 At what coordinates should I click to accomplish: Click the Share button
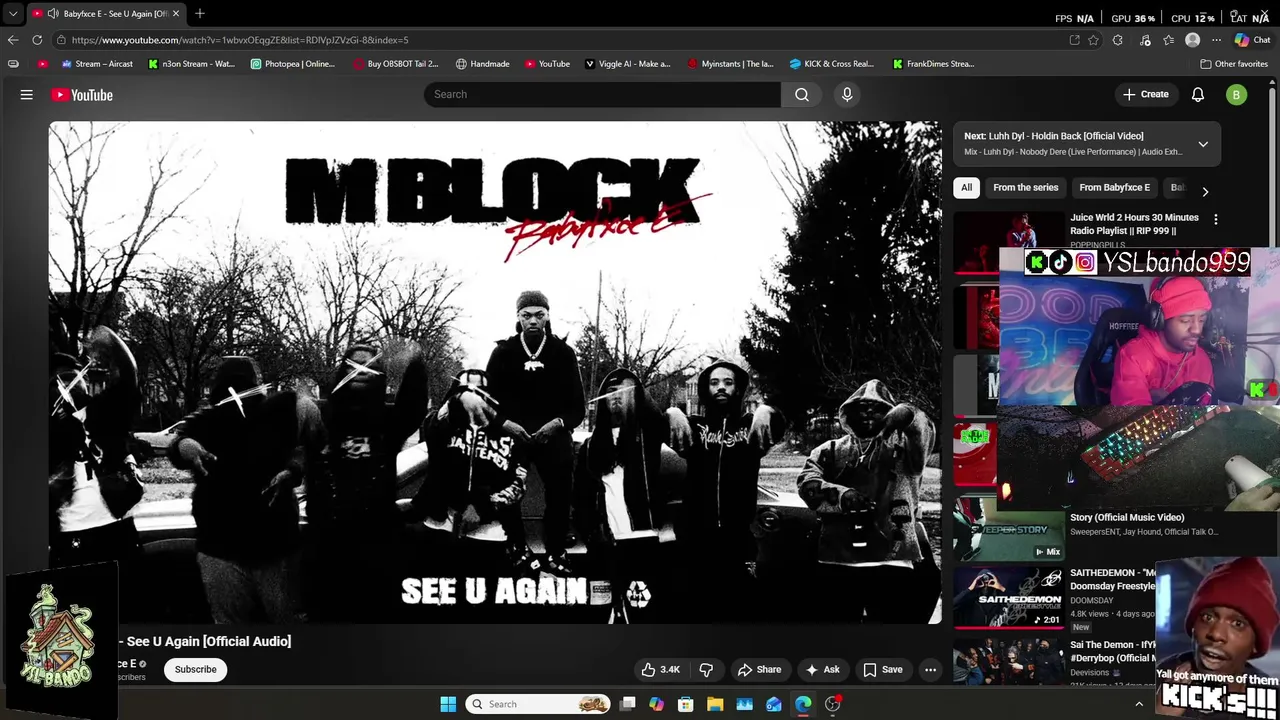759,670
